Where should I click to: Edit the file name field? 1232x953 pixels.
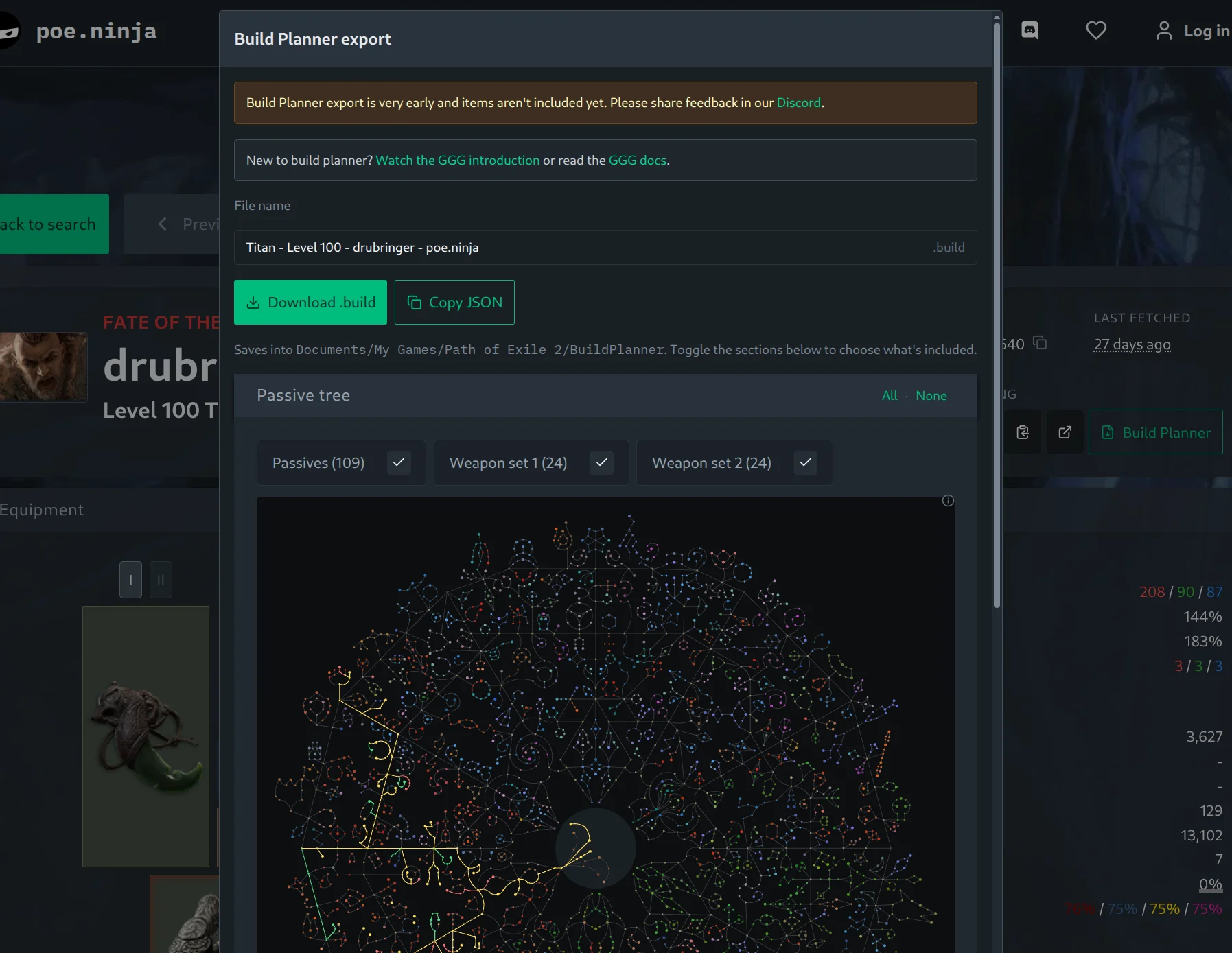pos(605,247)
